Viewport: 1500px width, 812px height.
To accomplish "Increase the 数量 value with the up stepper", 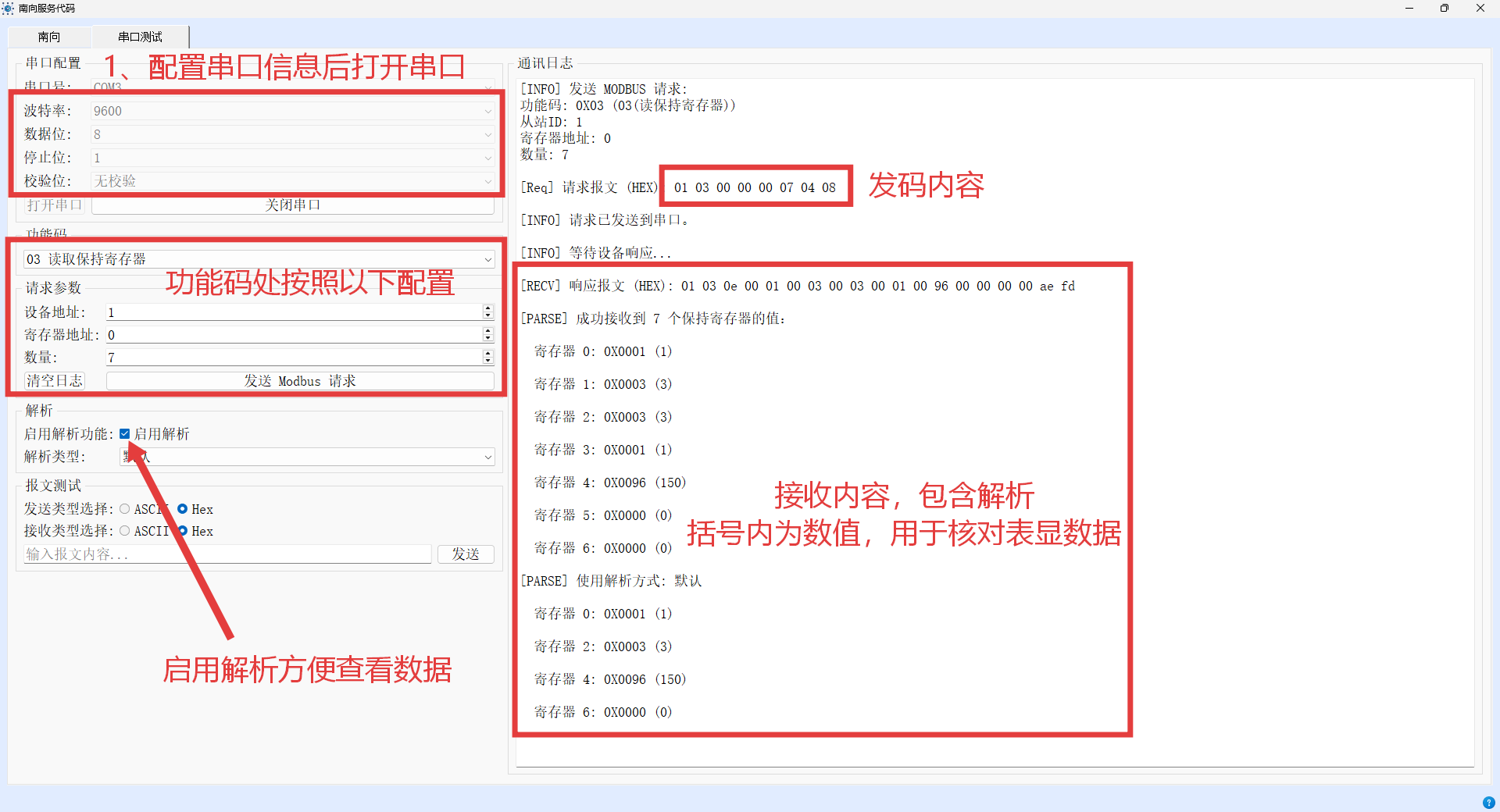I will (x=488, y=353).
